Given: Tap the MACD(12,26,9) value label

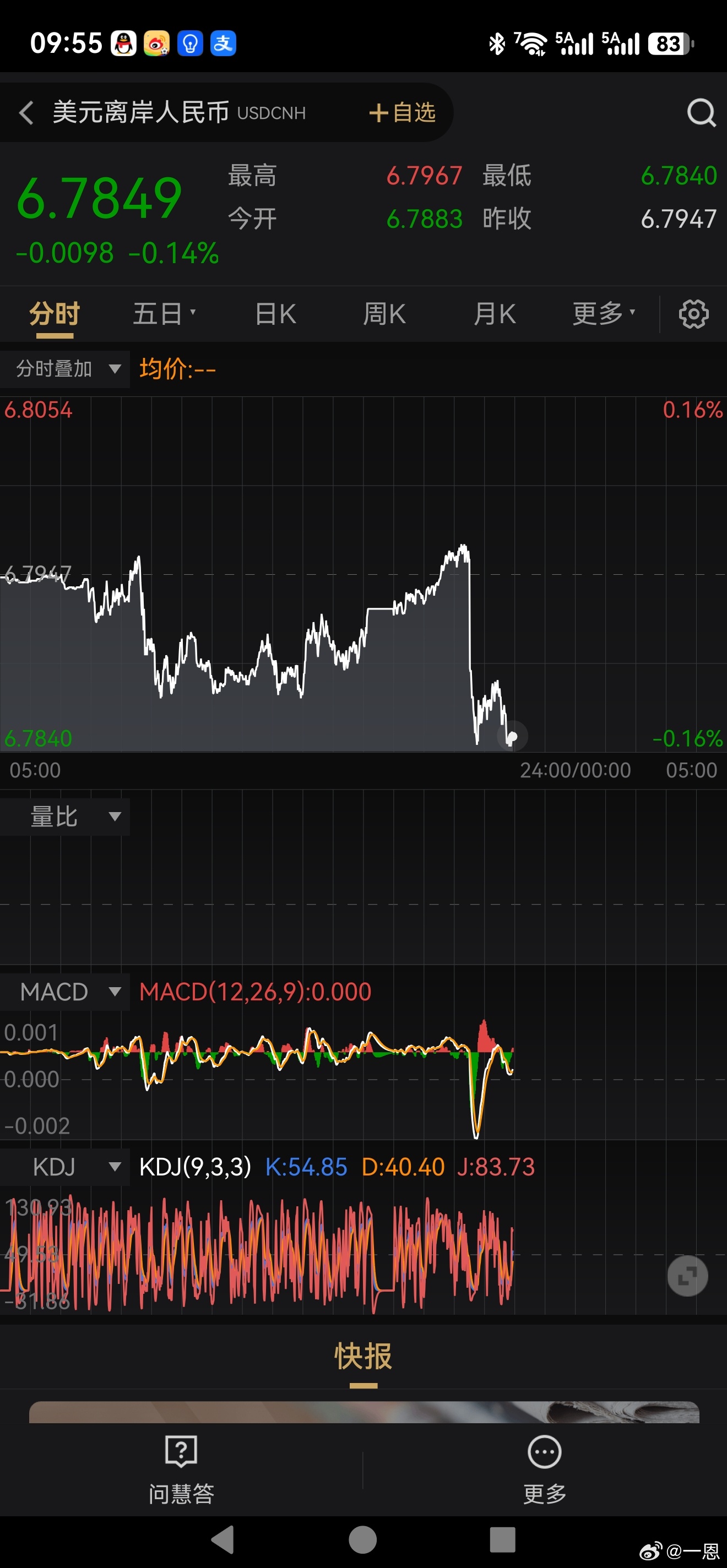Looking at the screenshot, I should [255, 992].
